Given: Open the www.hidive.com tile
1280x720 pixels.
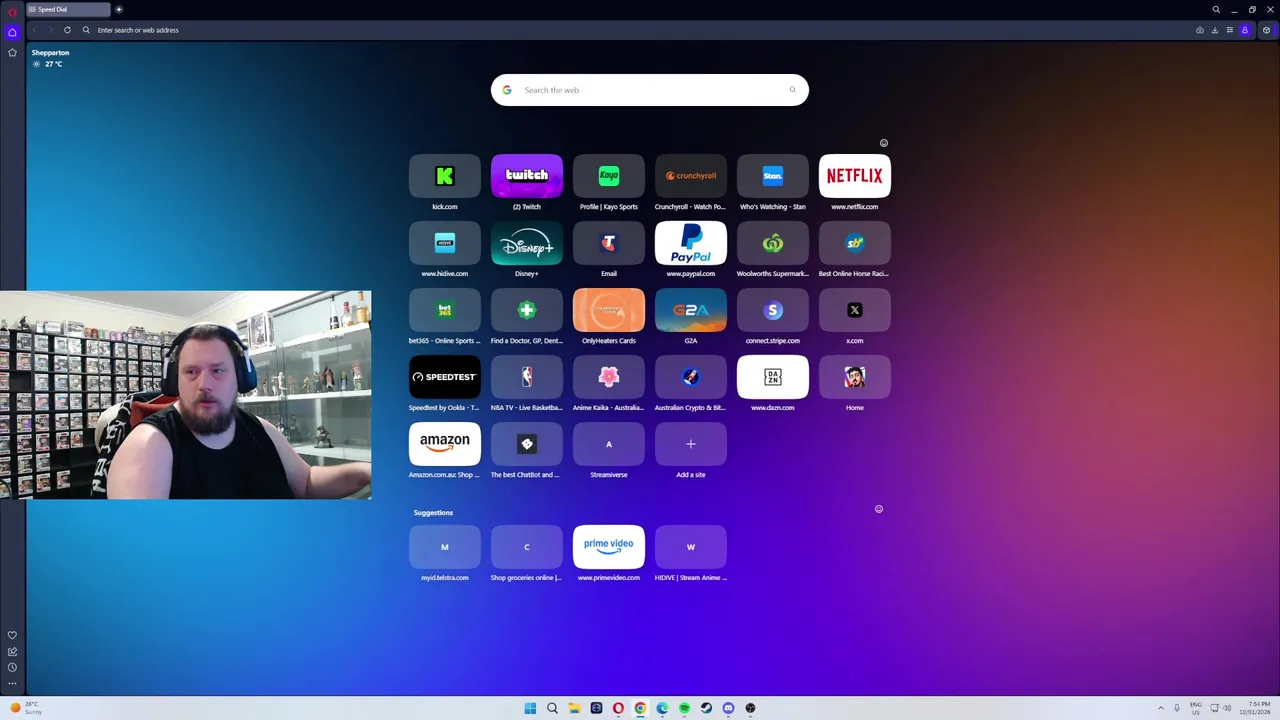Looking at the screenshot, I should pos(445,243).
